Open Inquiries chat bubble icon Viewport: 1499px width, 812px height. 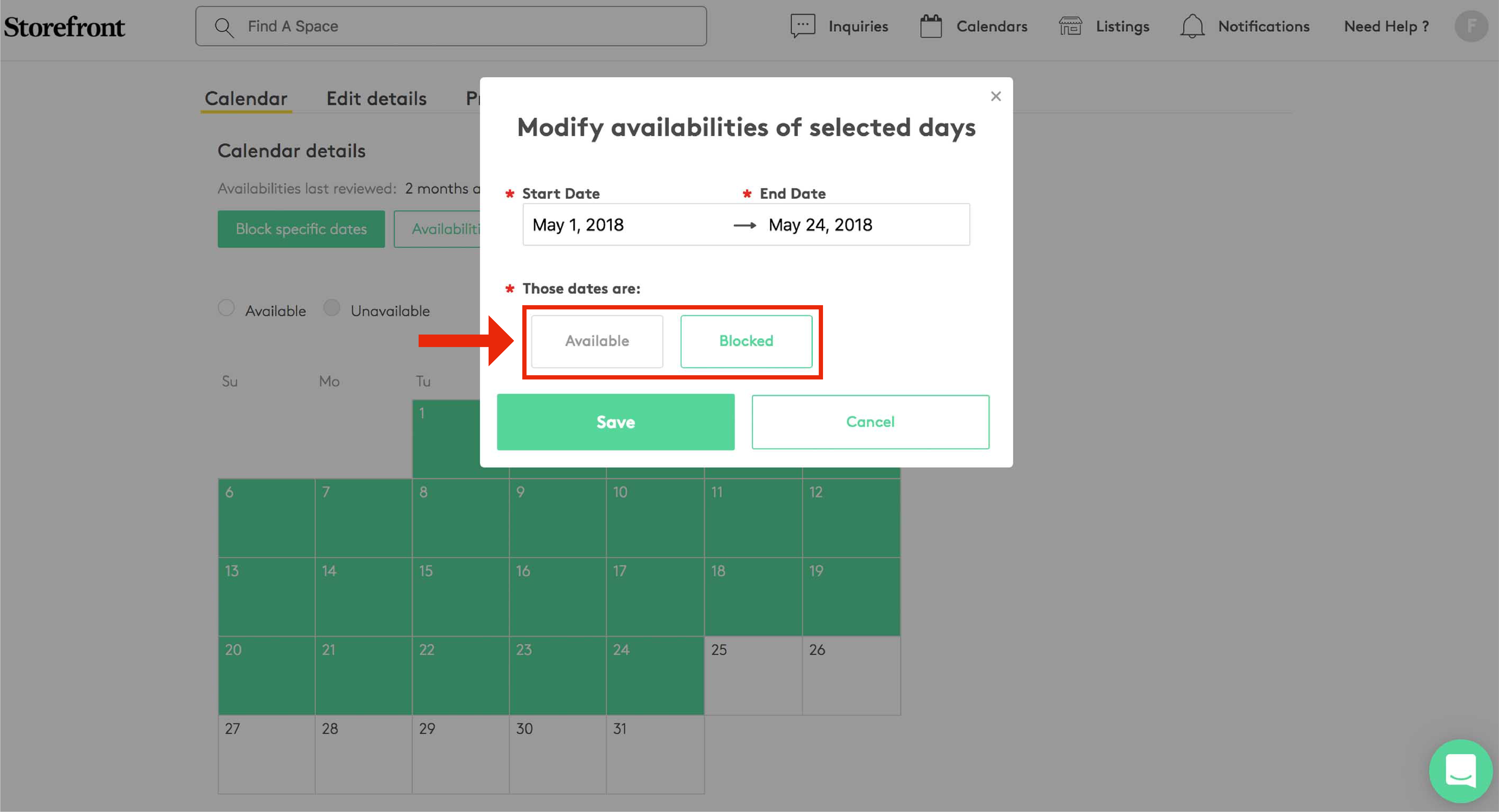pyautogui.click(x=802, y=26)
